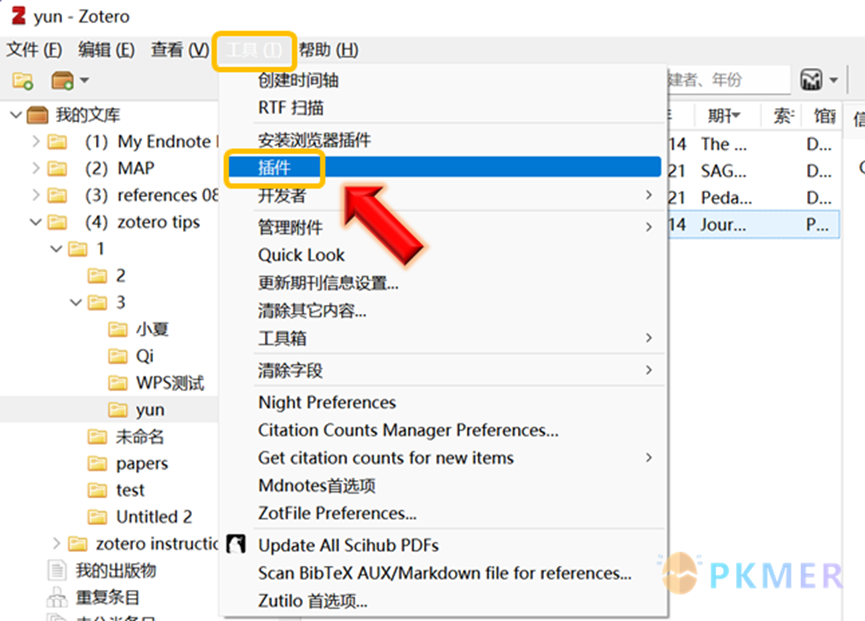Screen dimensions: 865x621
Task: Expand the zotero instruction collection
Action: 56,544
